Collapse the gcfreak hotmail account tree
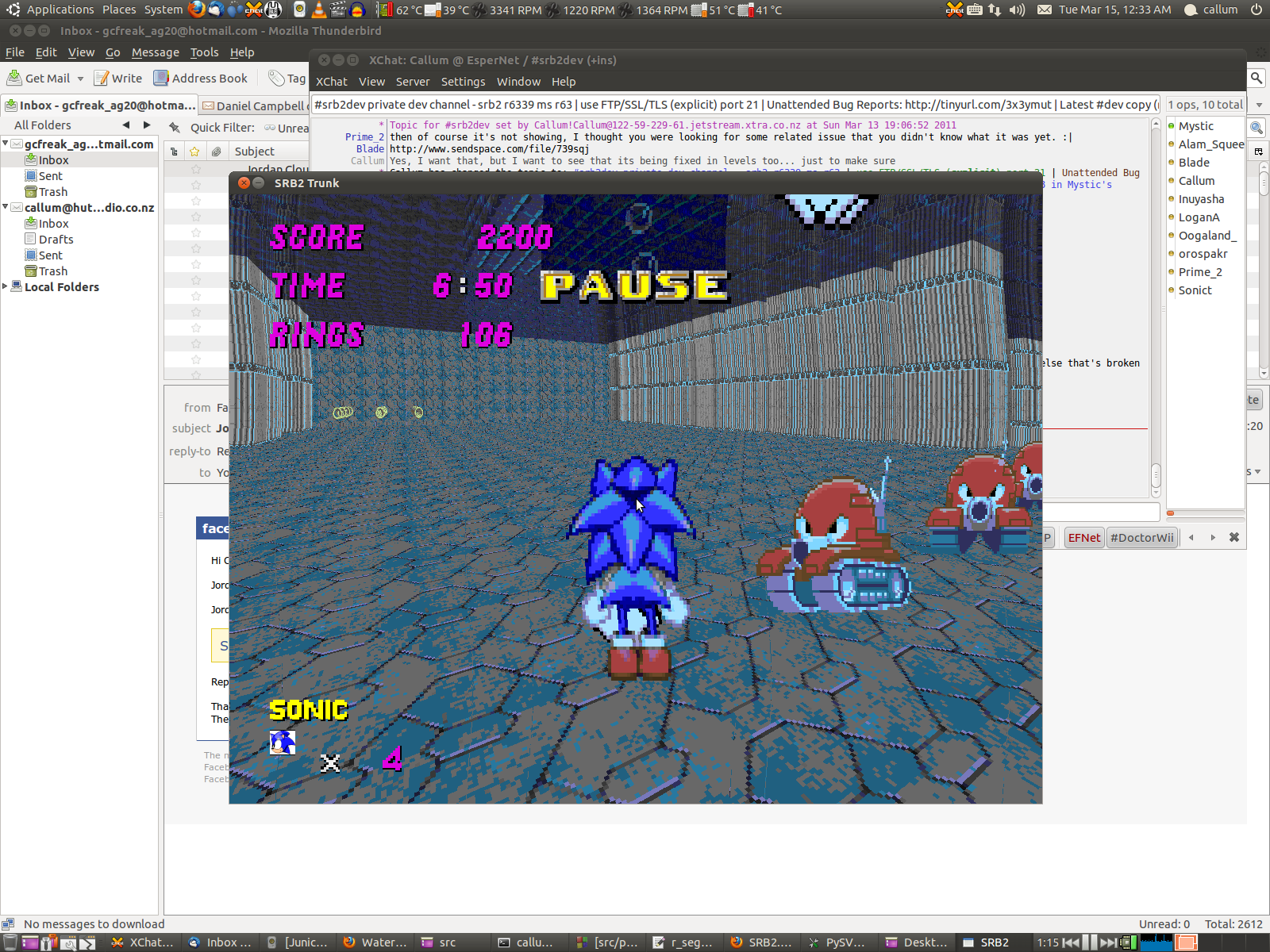Viewport: 1270px width, 952px height. tap(6, 144)
